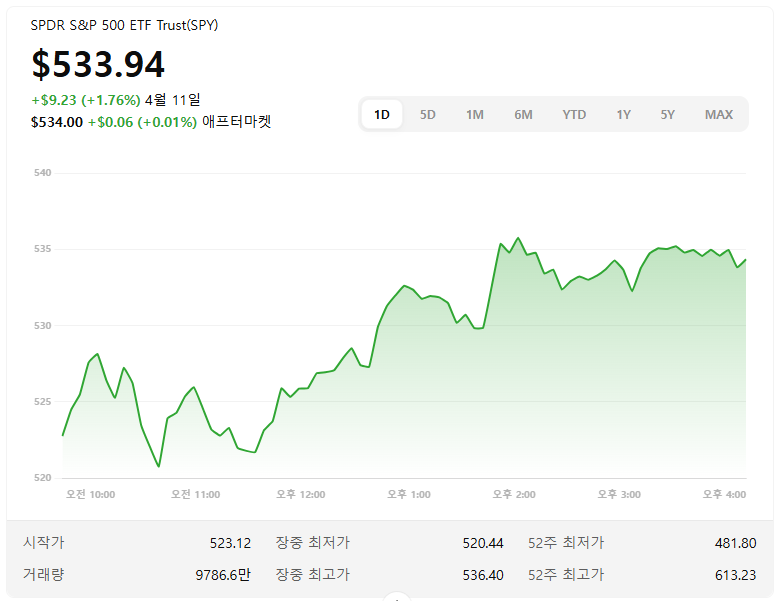Click the 오전 11:00 axis label
782x601 pixels.
click(x=196, y=494)
